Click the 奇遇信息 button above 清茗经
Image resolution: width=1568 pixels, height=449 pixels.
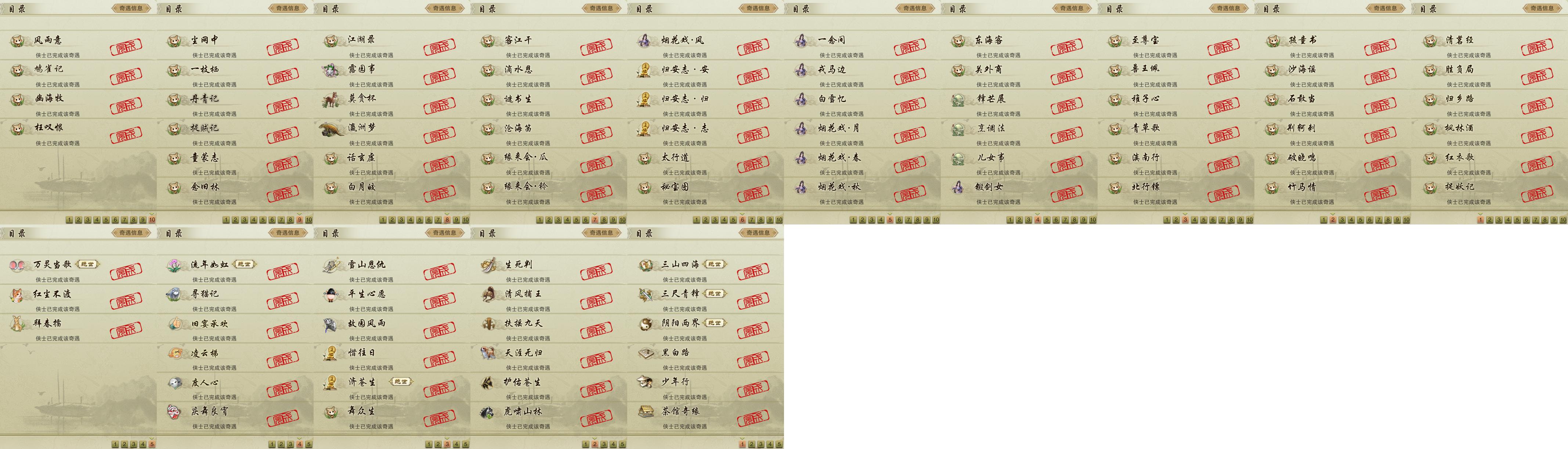click(x=1542, y=8)
